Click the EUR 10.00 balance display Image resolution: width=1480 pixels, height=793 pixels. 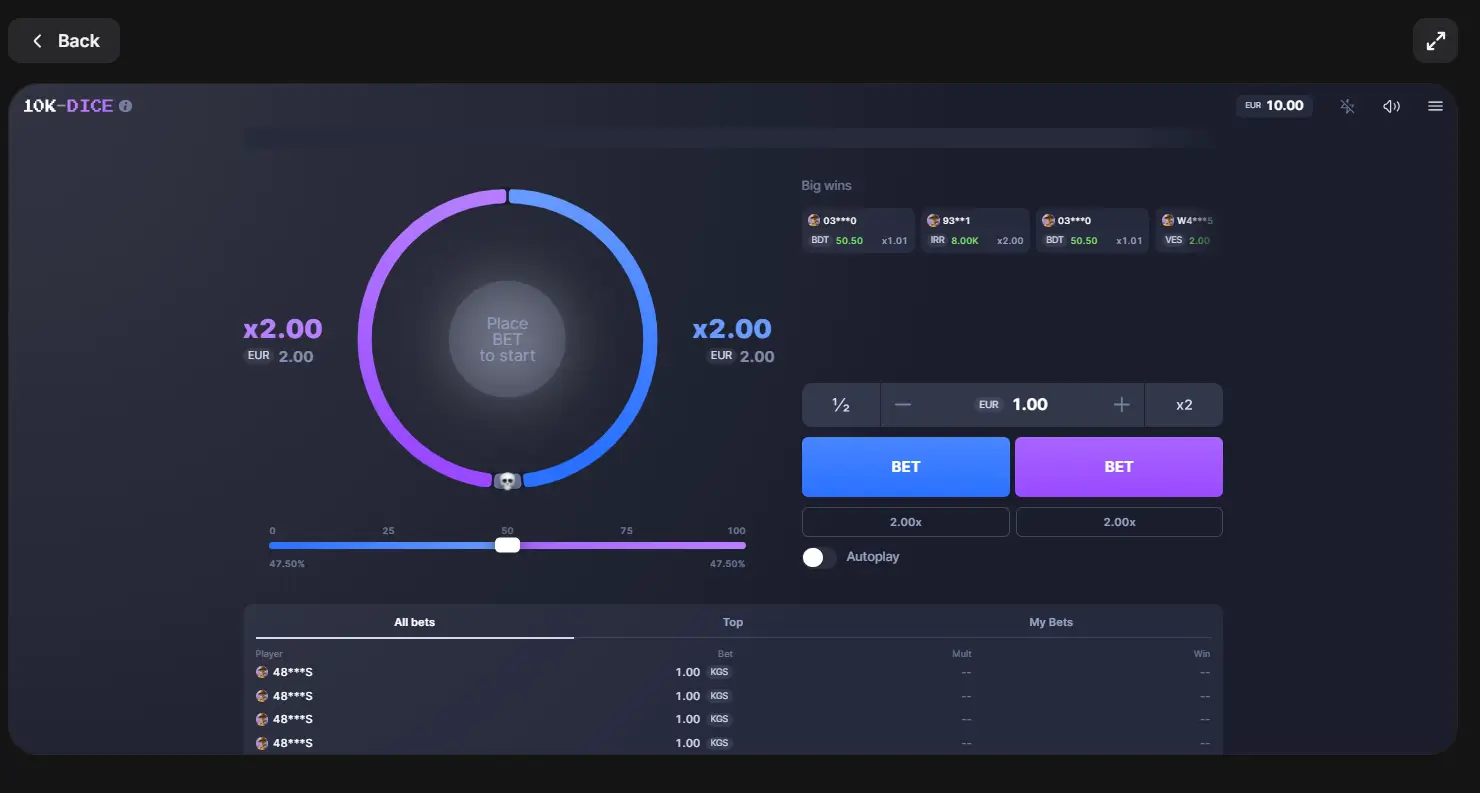1274,106
